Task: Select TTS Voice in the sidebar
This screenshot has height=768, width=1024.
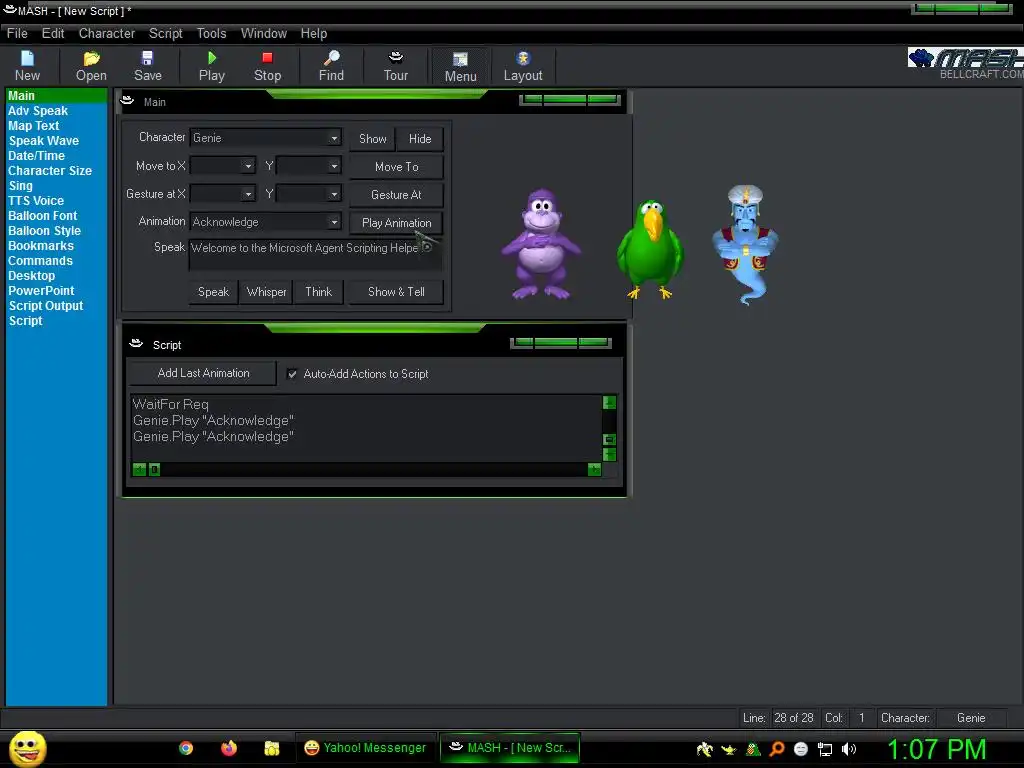Action: (36, 200)
